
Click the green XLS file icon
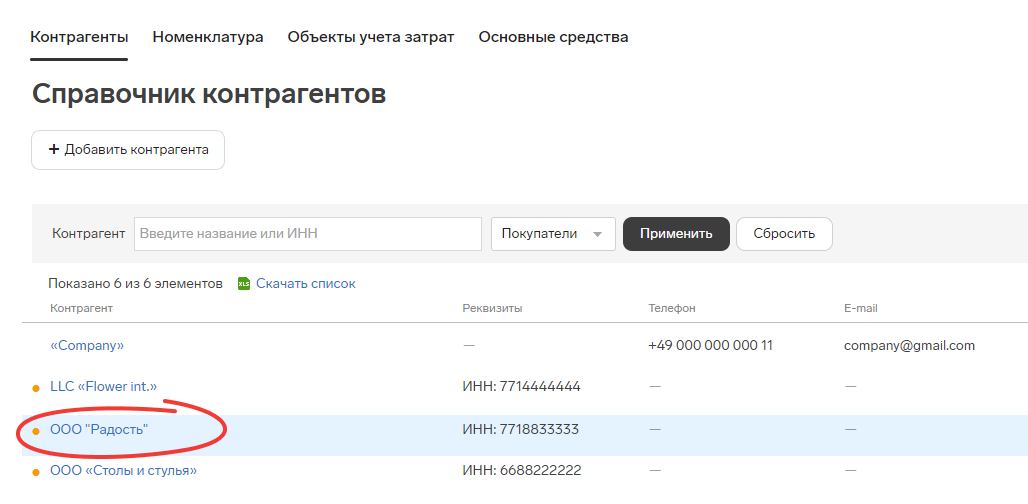point(244,284)
